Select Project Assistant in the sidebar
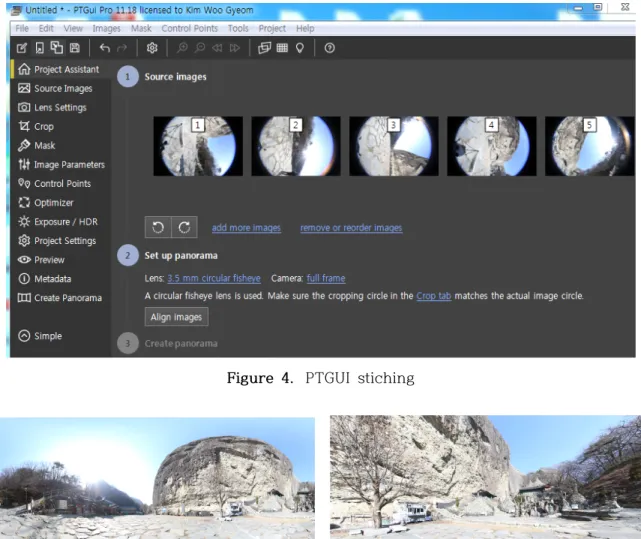Viewport: 641px width, 539px height. point(61,70)
